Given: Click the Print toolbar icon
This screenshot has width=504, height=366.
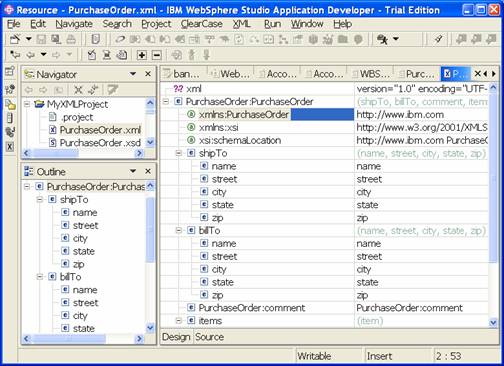Looking at the screenshot, I should [71, 39].
